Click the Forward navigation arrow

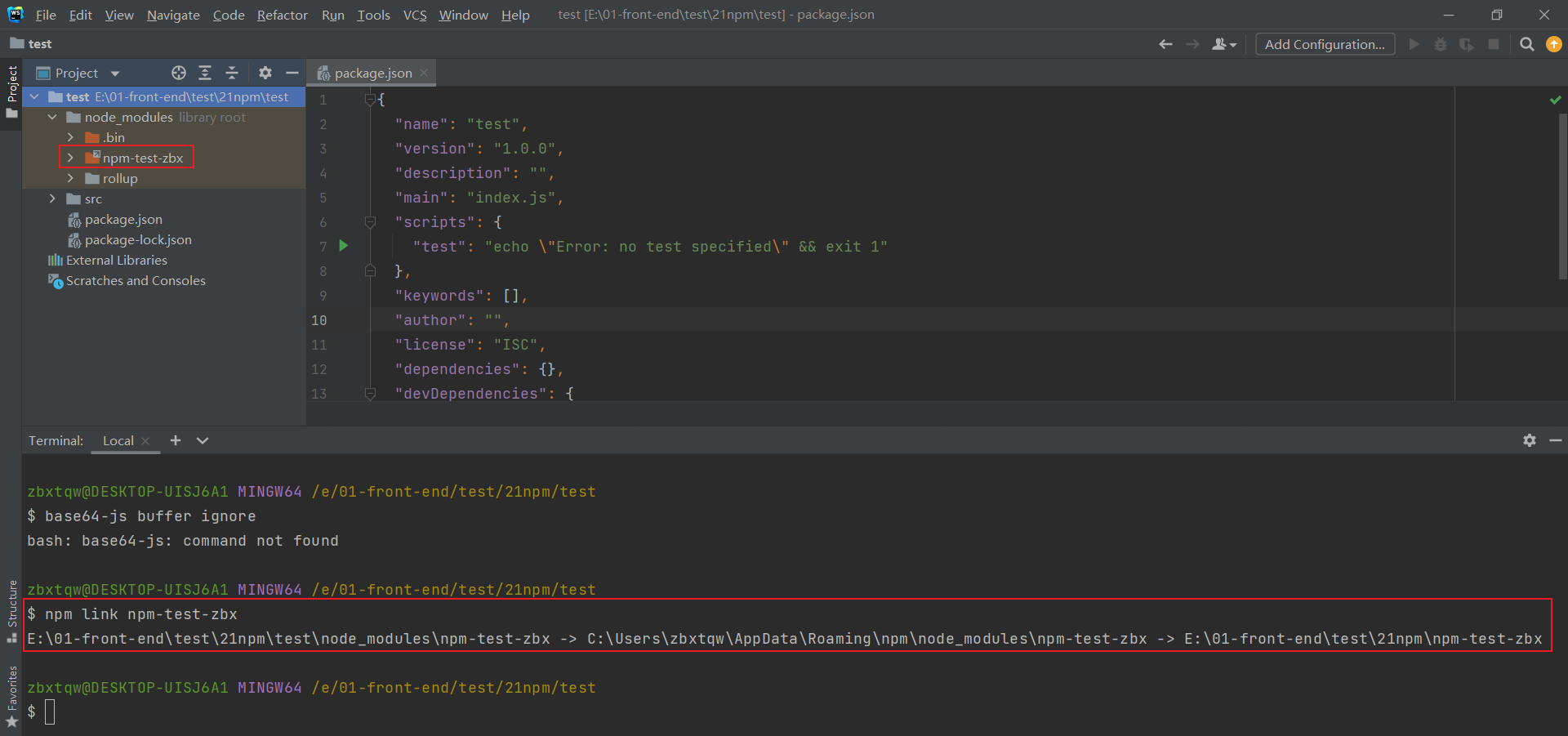point(1192,44)
